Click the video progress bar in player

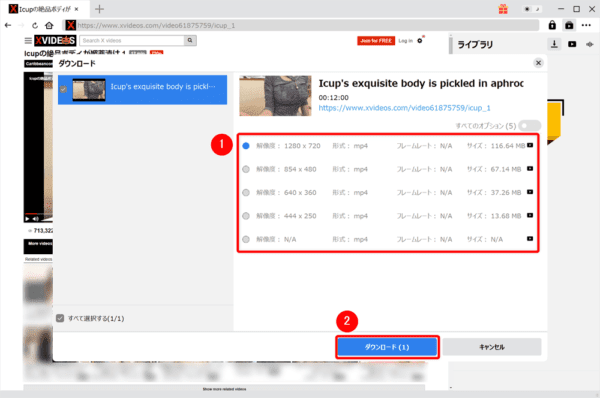pos(38,214)
